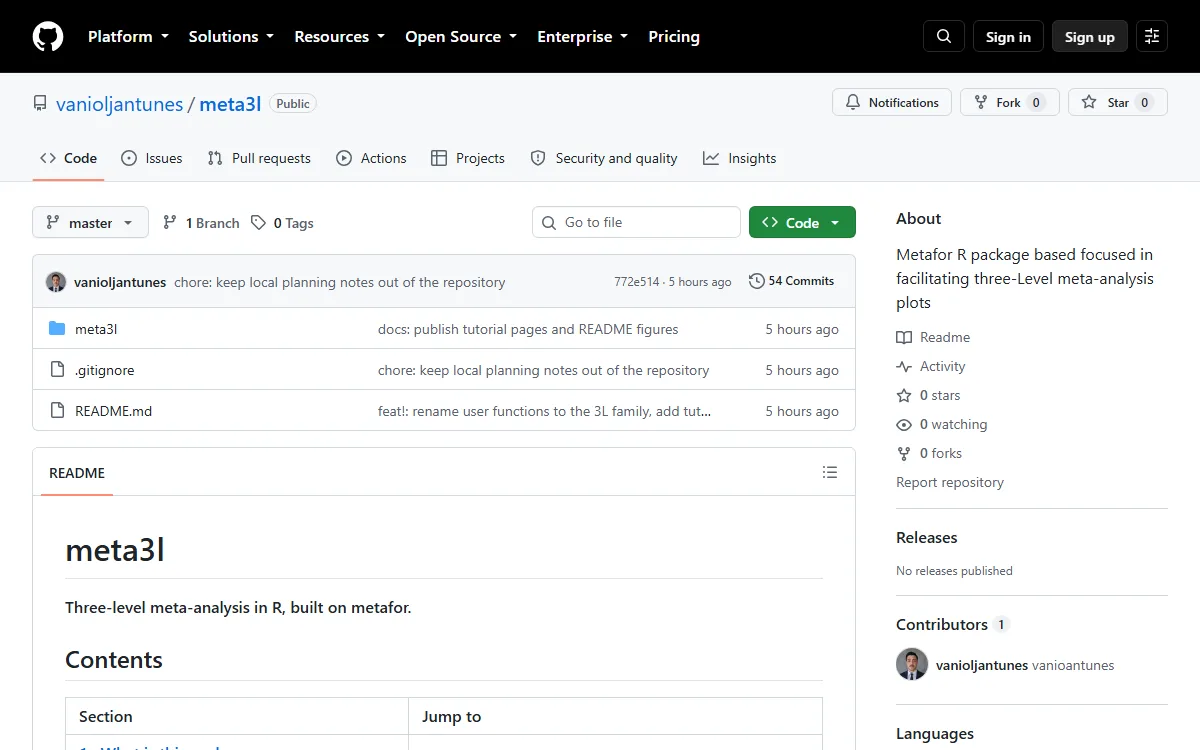Open the Insights tab
This screenshot has width=1200, height=750.
tap(739, 158)
